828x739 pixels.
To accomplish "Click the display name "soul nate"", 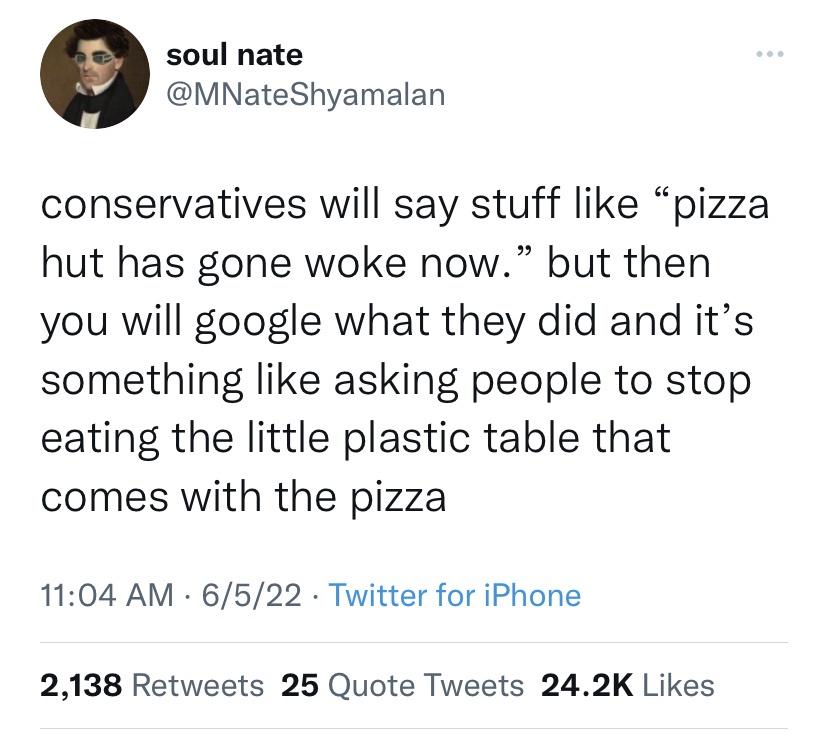I will [234, 54].
